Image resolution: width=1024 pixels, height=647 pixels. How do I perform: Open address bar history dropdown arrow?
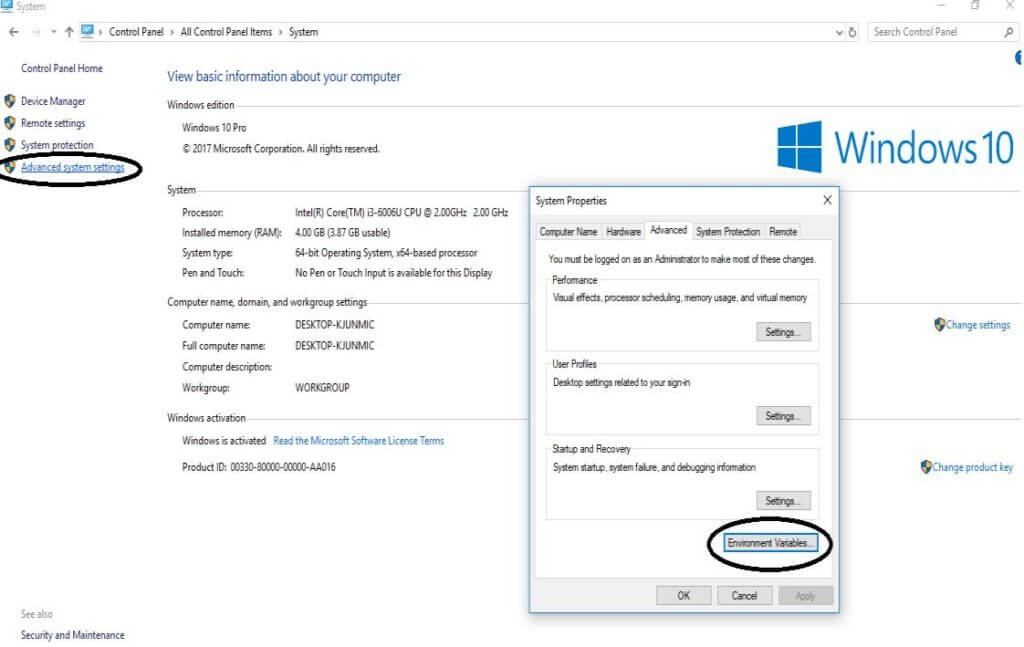click(839, 32)
